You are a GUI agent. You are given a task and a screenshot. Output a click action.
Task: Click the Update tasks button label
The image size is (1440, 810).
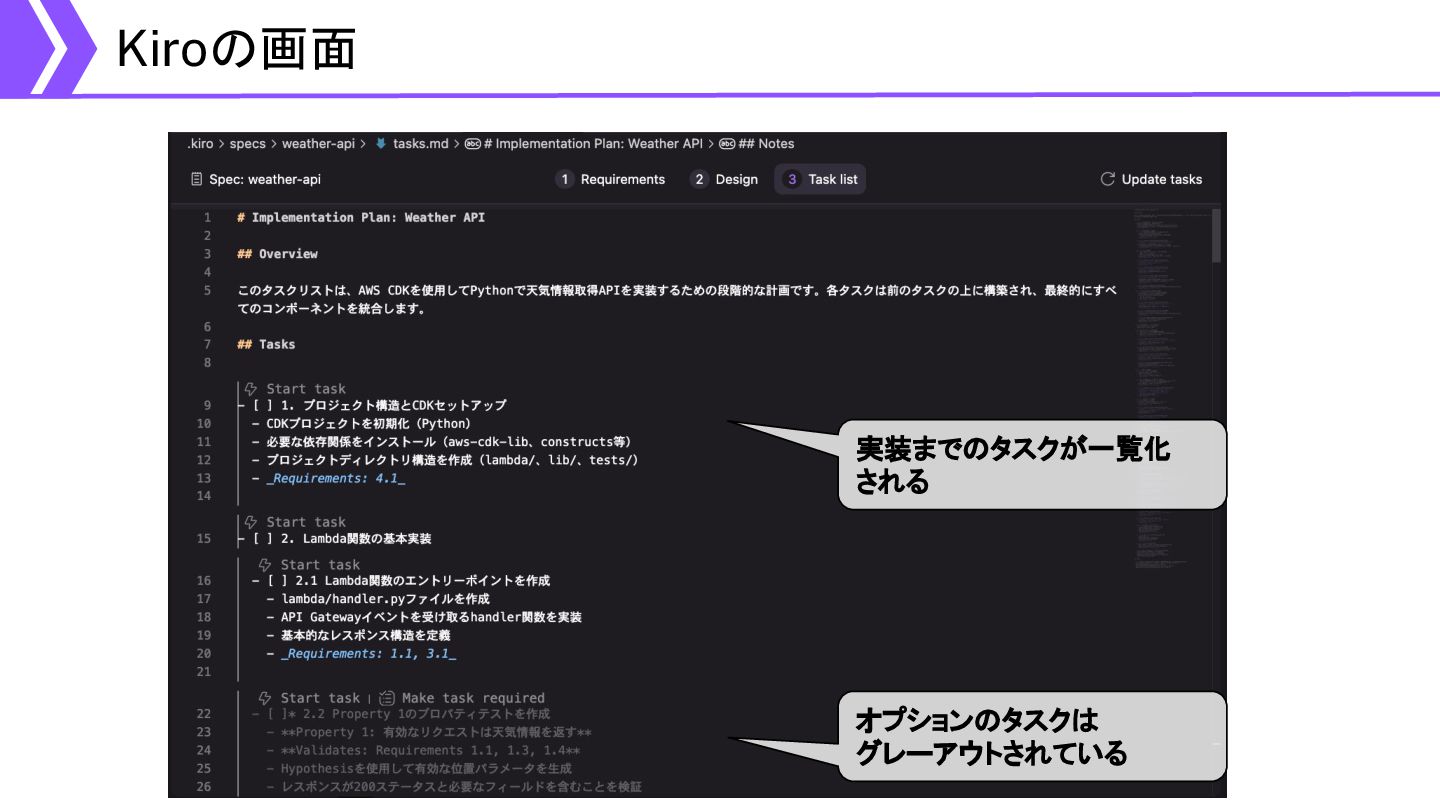pyautogui.click(x=1162, y=180)
